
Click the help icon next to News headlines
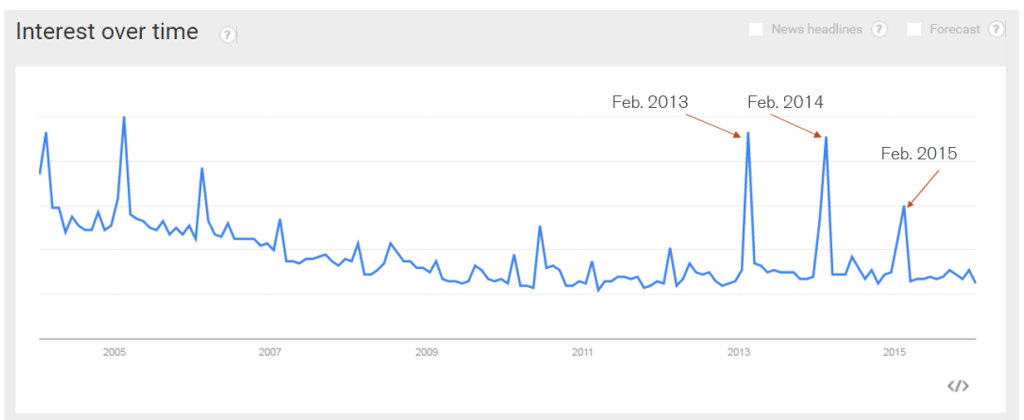click(x=880, y=29)
